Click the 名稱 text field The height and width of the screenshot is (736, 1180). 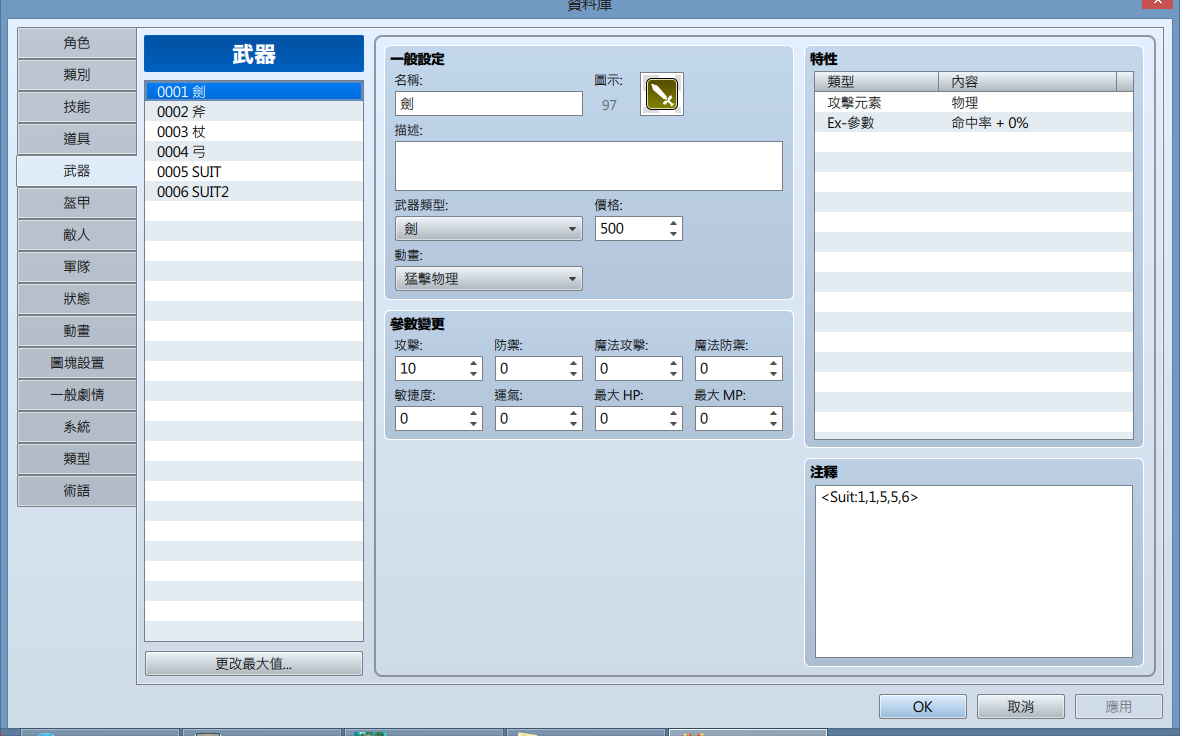[488, 104]
